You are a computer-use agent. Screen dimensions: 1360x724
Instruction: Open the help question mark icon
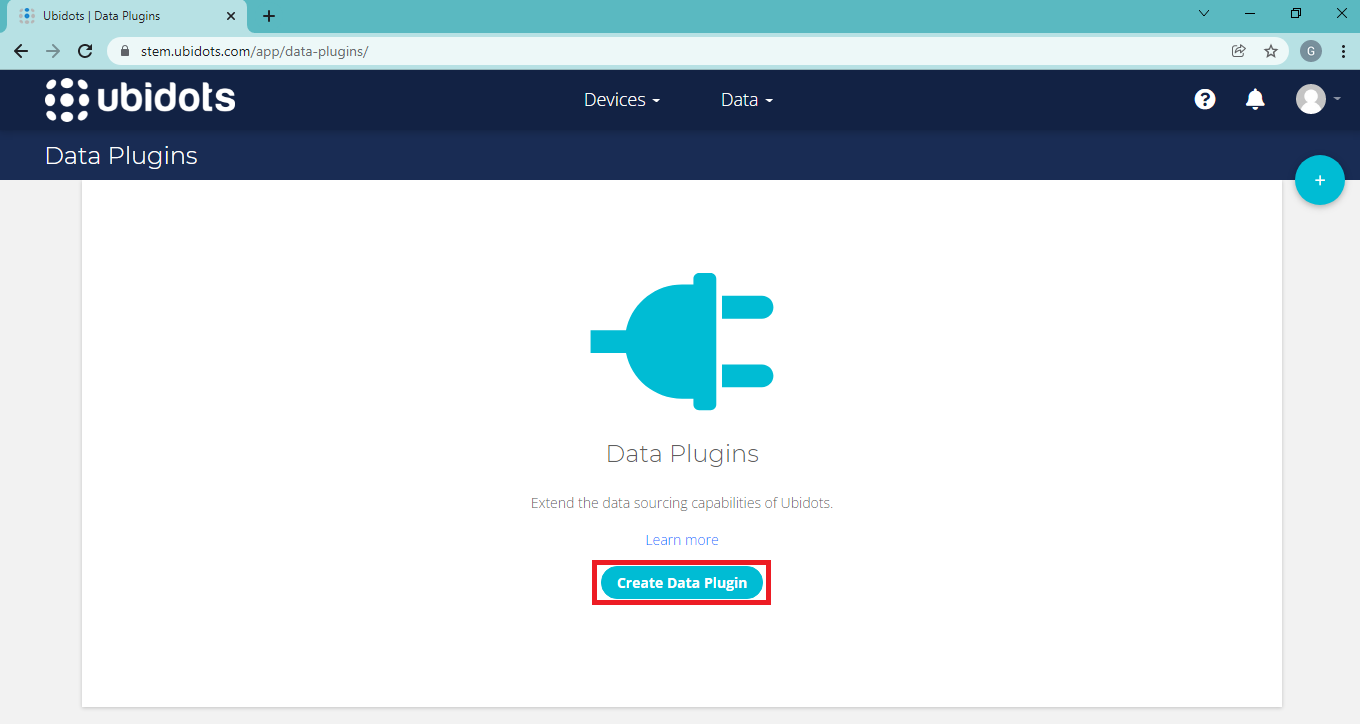click(1205, 99)
